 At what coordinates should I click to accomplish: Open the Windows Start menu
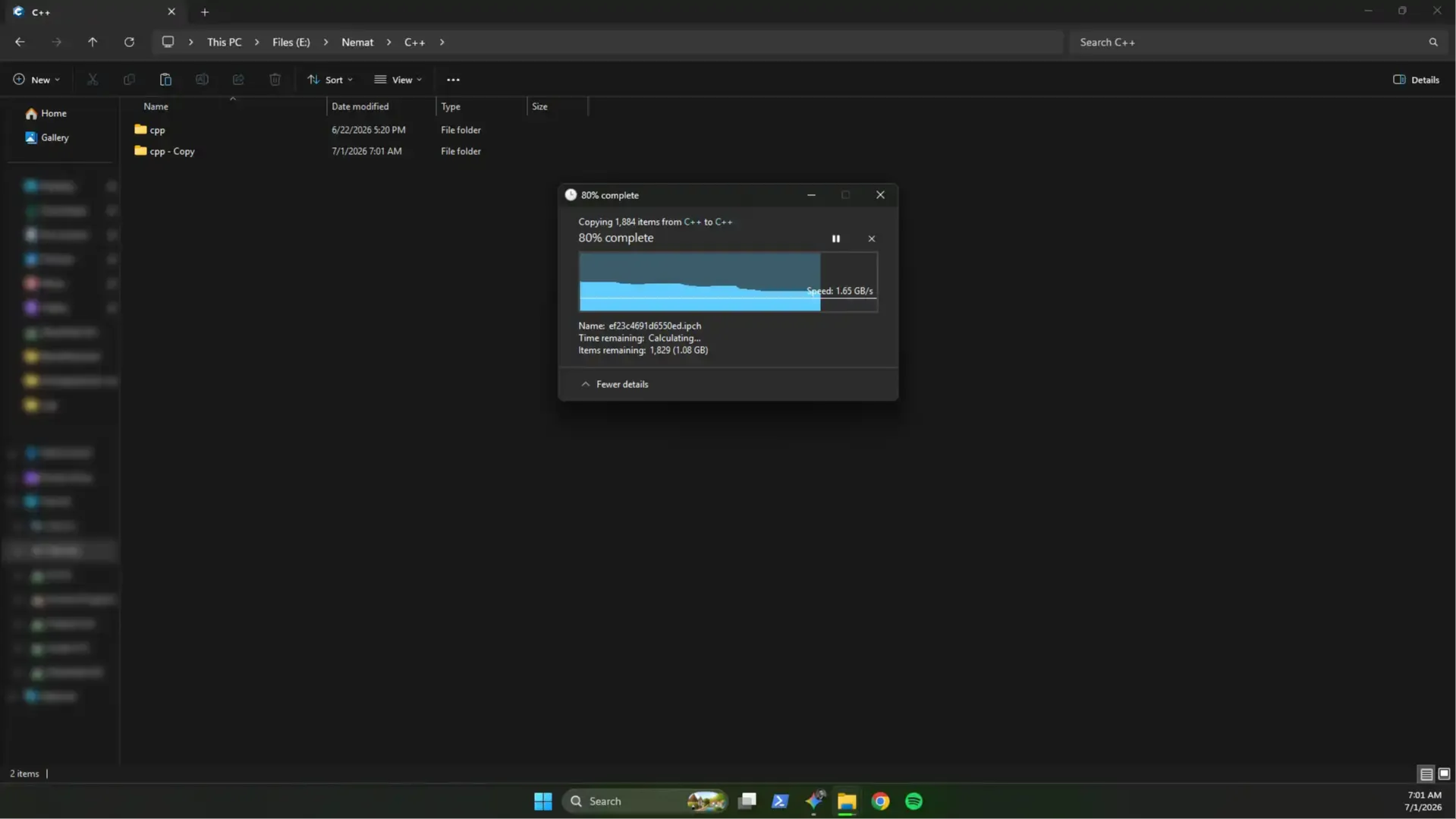543,802
